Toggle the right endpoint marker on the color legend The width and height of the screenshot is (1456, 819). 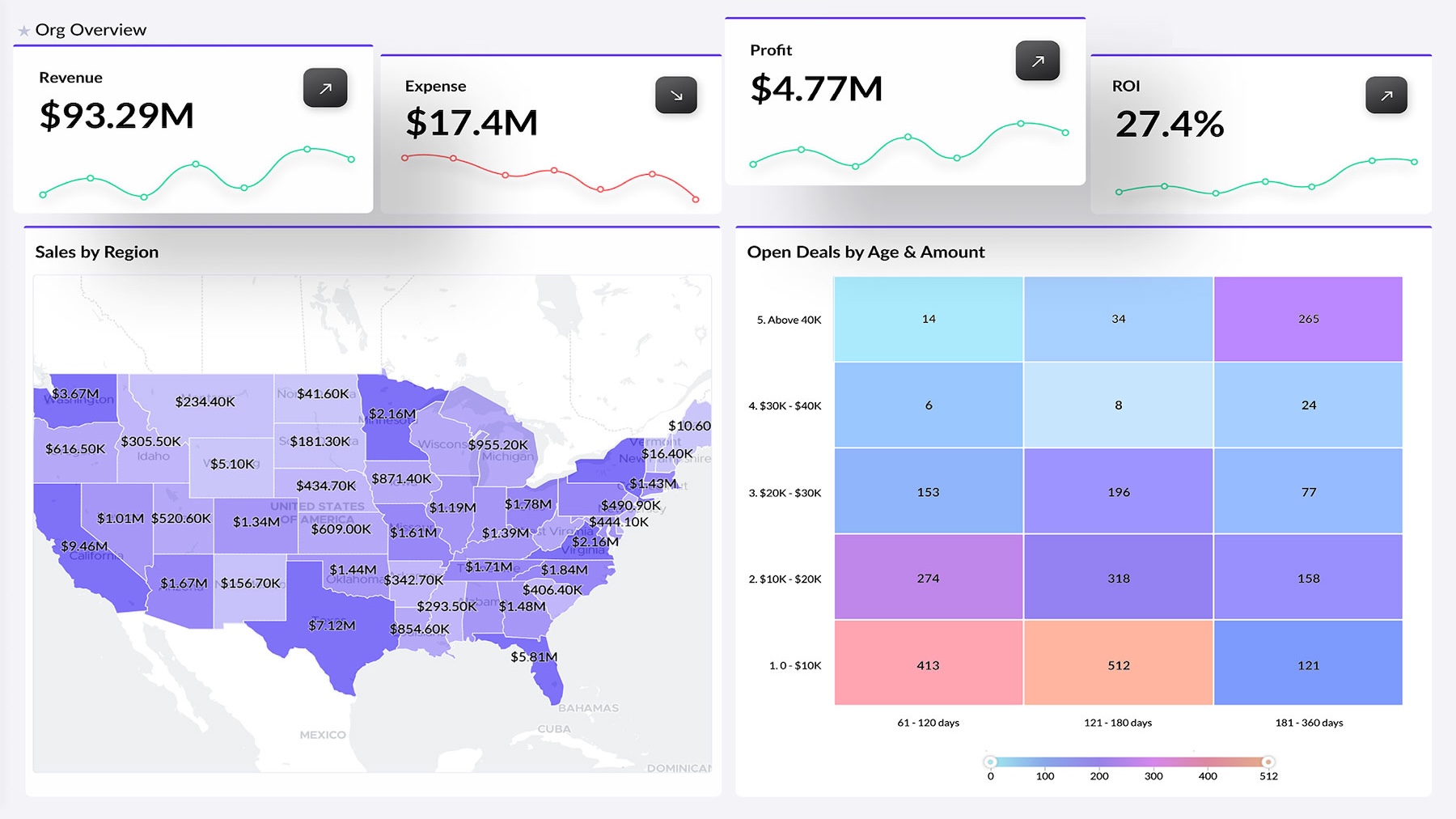[x=1267, y=761]
